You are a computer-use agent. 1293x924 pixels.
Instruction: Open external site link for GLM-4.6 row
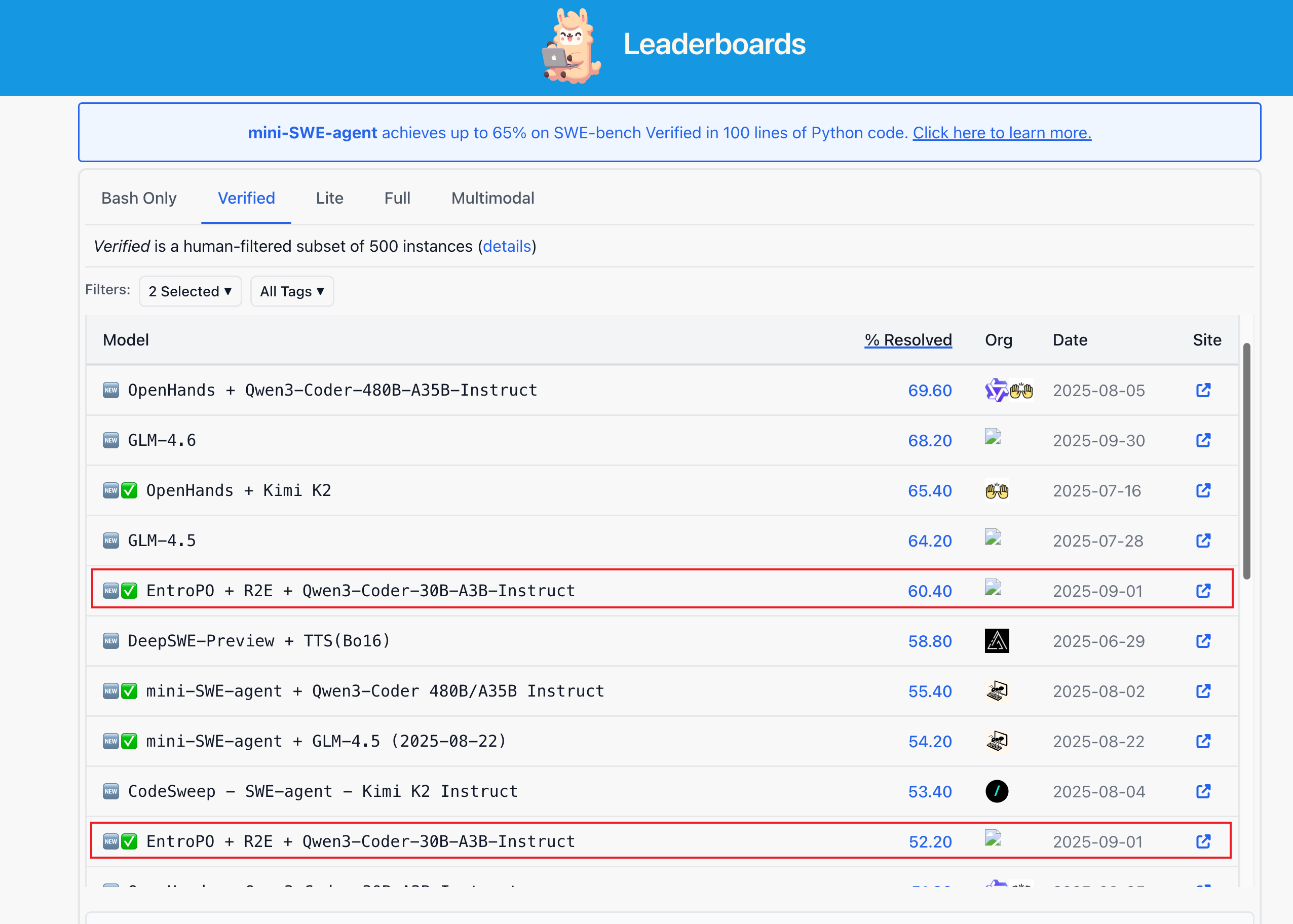pyautogui.click(x=1203, y=440)
